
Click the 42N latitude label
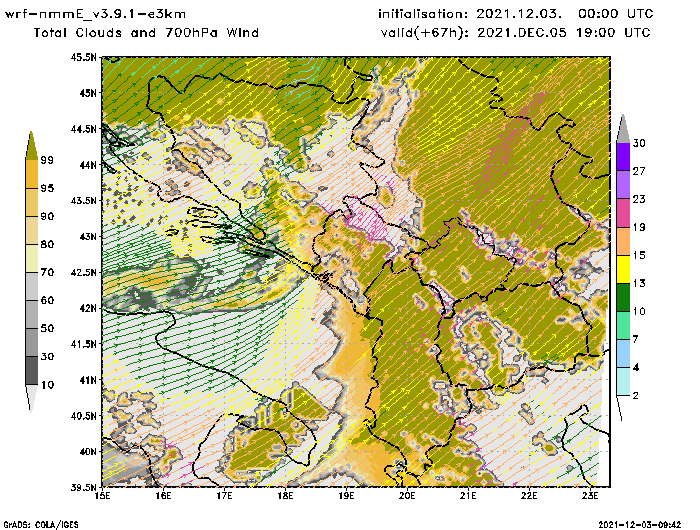point(88,308)
